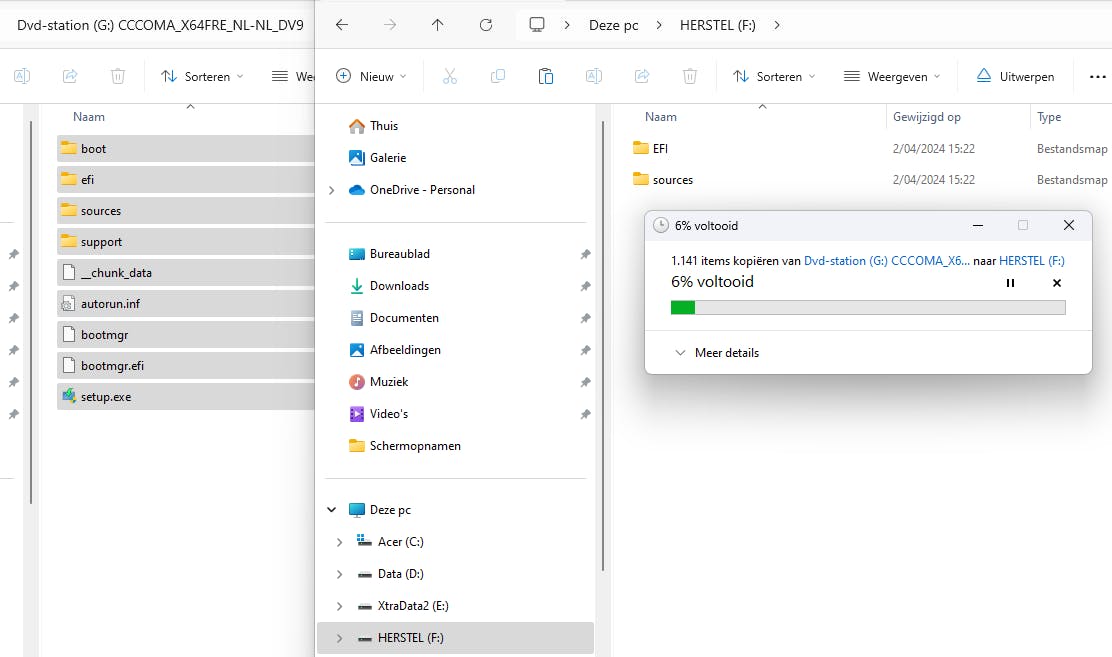Open Sorteren dropdown in HERSTEL window
Screen dimensions: 1112x657
[774, 76]
